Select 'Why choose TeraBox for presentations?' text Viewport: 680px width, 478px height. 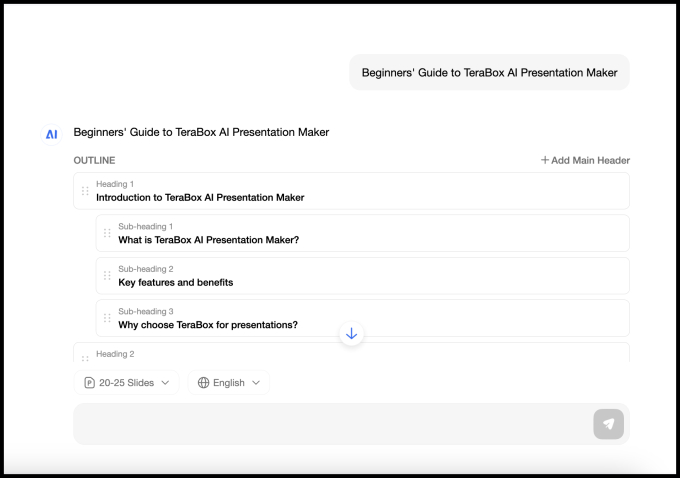tap(208, 325)
